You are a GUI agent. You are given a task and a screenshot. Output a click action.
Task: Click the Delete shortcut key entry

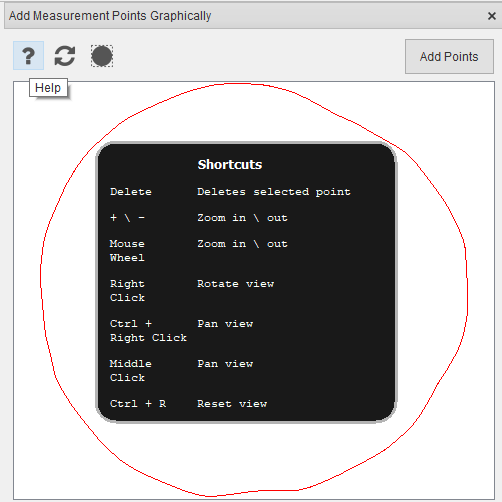pyautogui.click(x=131, y=192)
